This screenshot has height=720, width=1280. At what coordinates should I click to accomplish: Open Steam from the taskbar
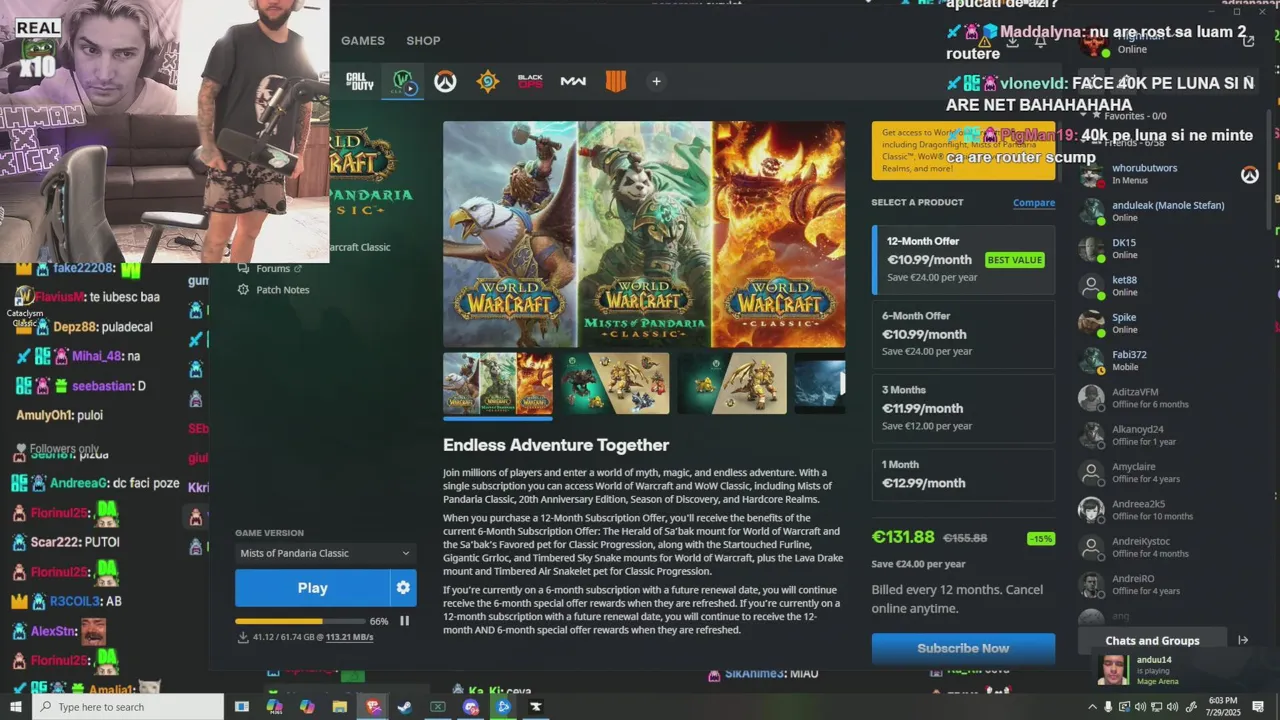tap(405, 707)
